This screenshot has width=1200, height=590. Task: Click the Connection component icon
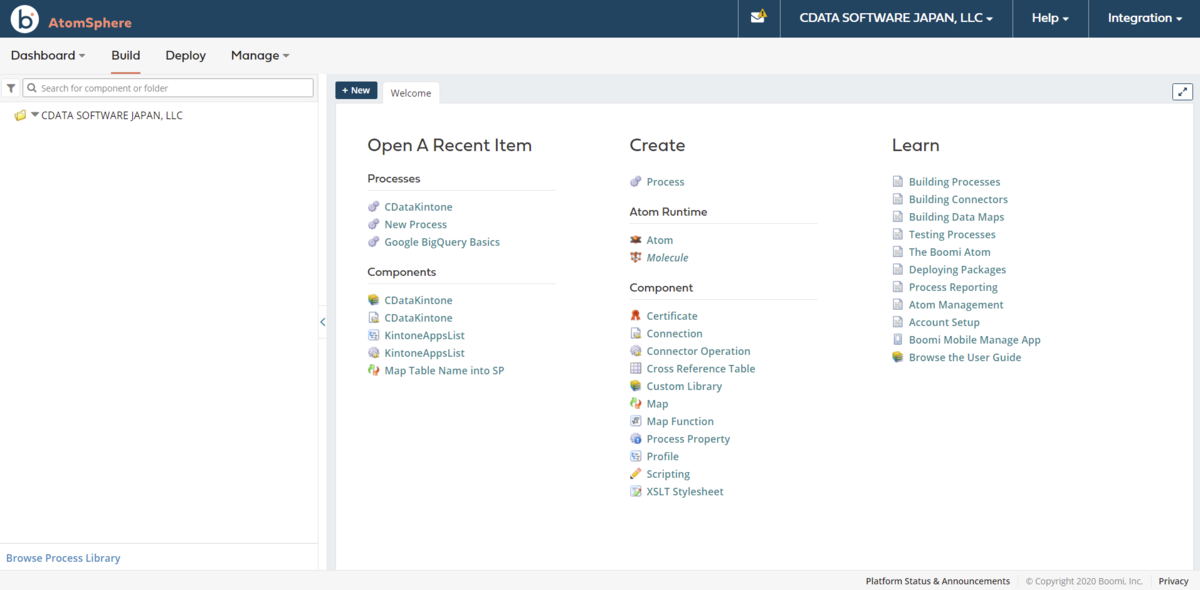pos(636,334)
